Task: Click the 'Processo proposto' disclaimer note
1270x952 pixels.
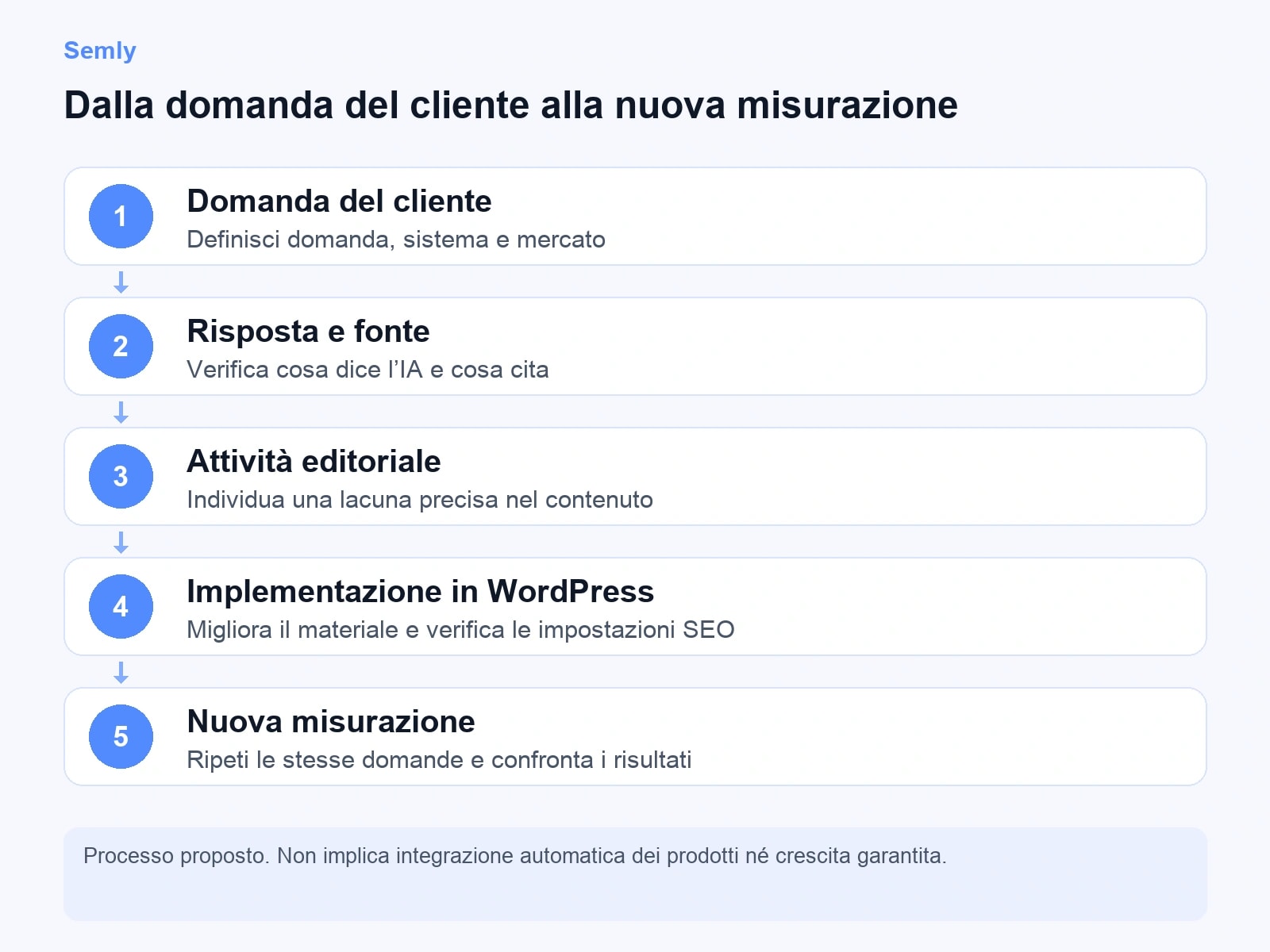Action: 635,874
